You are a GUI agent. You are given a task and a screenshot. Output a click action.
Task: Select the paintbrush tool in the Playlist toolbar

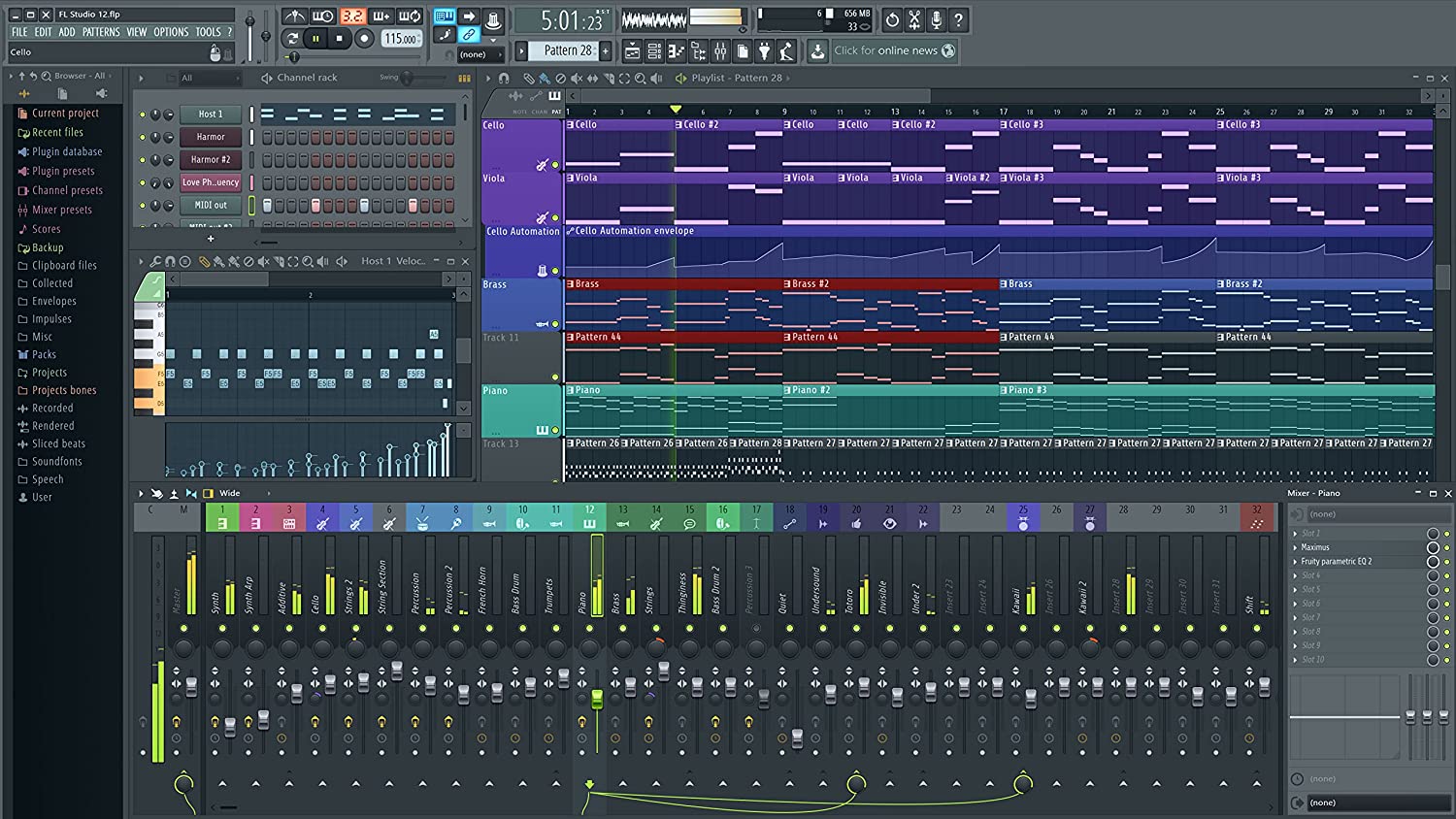coord(545,79)
